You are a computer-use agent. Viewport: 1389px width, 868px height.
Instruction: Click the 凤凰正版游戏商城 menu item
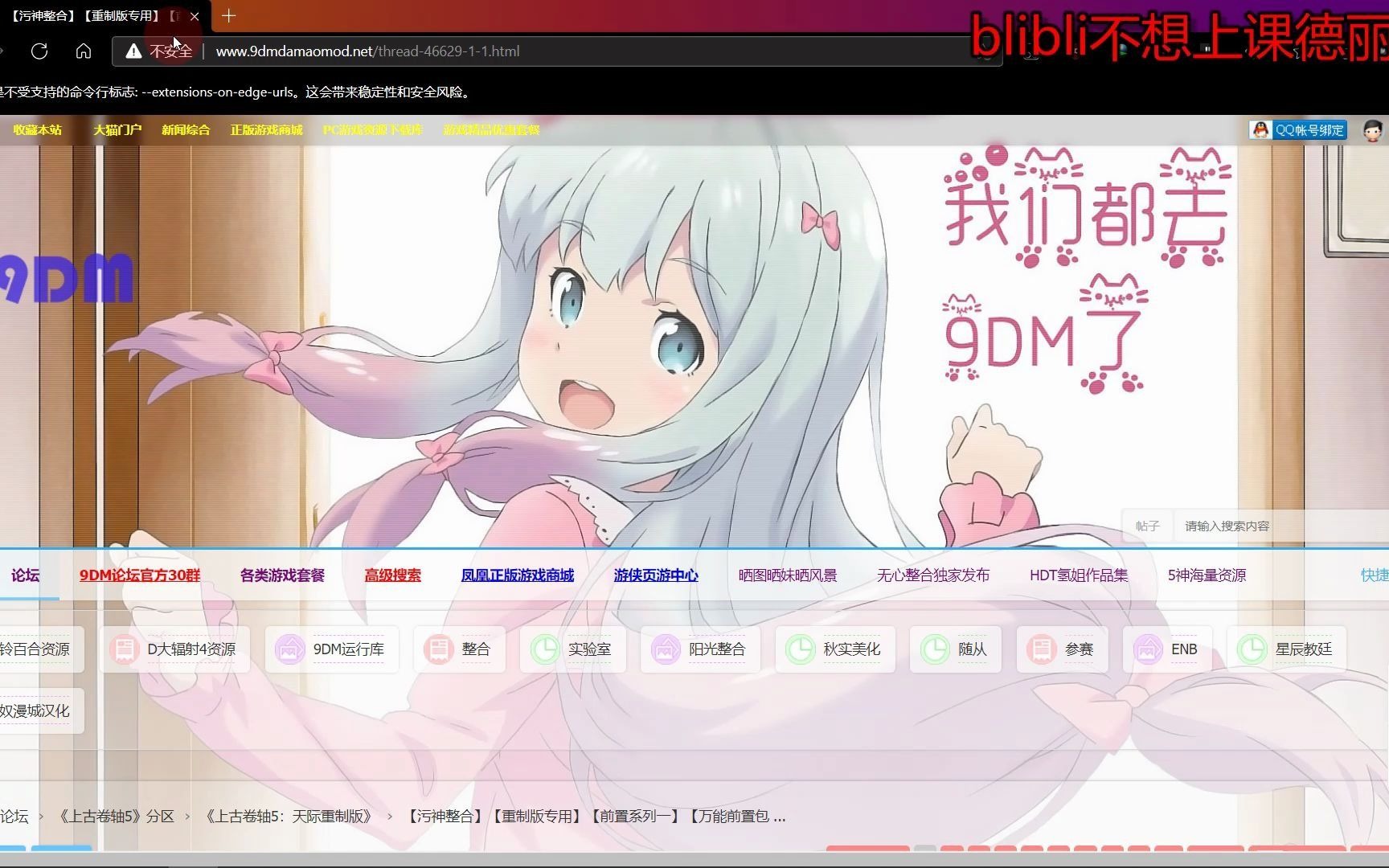[x=517, y=575]
